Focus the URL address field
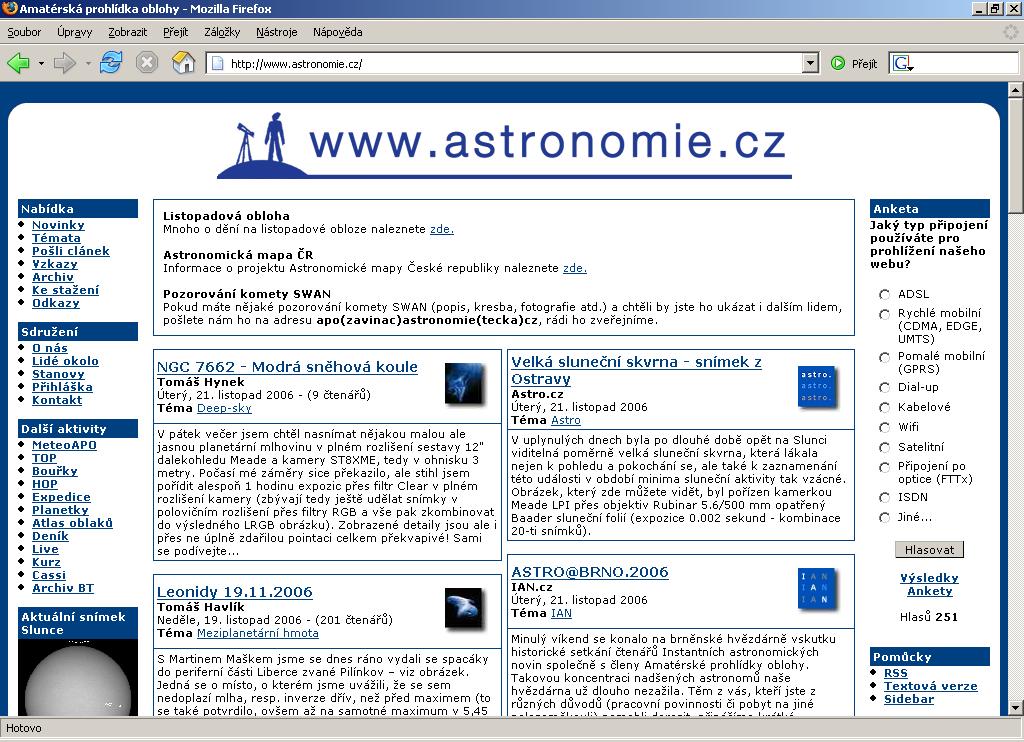This screenshot has width=1024, height=742. point(514,63)
